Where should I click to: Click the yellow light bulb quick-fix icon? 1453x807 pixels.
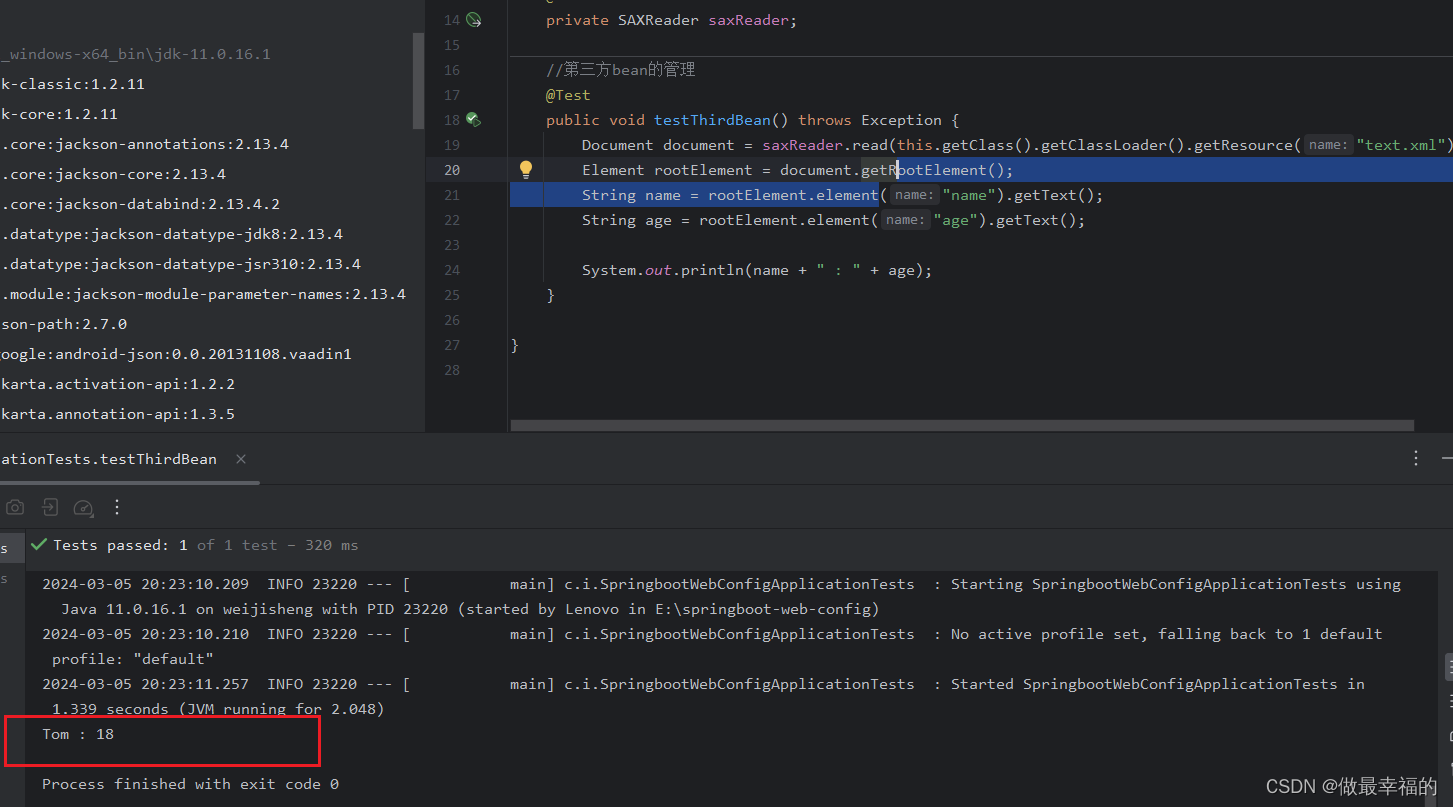[x=526, y=169]
